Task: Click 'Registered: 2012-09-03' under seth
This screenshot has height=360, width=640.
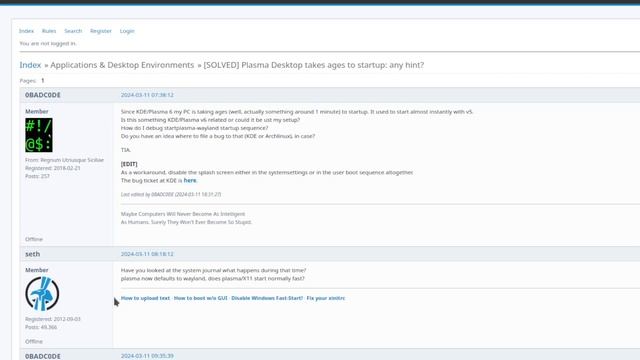Action: click(53, 319)
